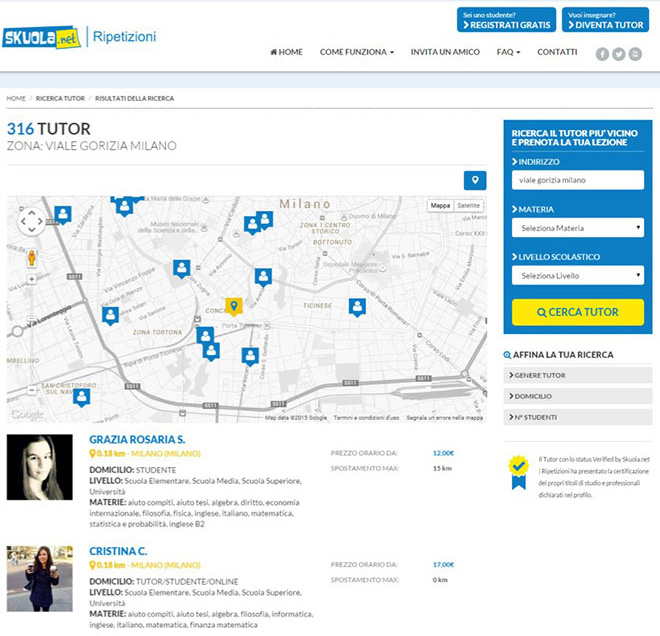Open Grazia Rosaria S. tutor profile
660x636 pixels.
(x=137, y=439)
